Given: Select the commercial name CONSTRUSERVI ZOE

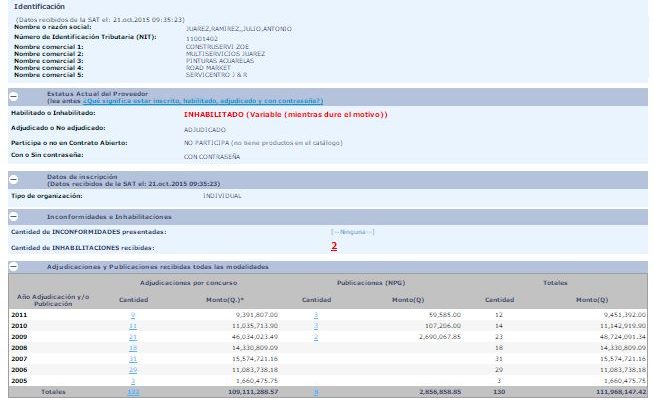Looking at the screenshot, I should [217, 47].
